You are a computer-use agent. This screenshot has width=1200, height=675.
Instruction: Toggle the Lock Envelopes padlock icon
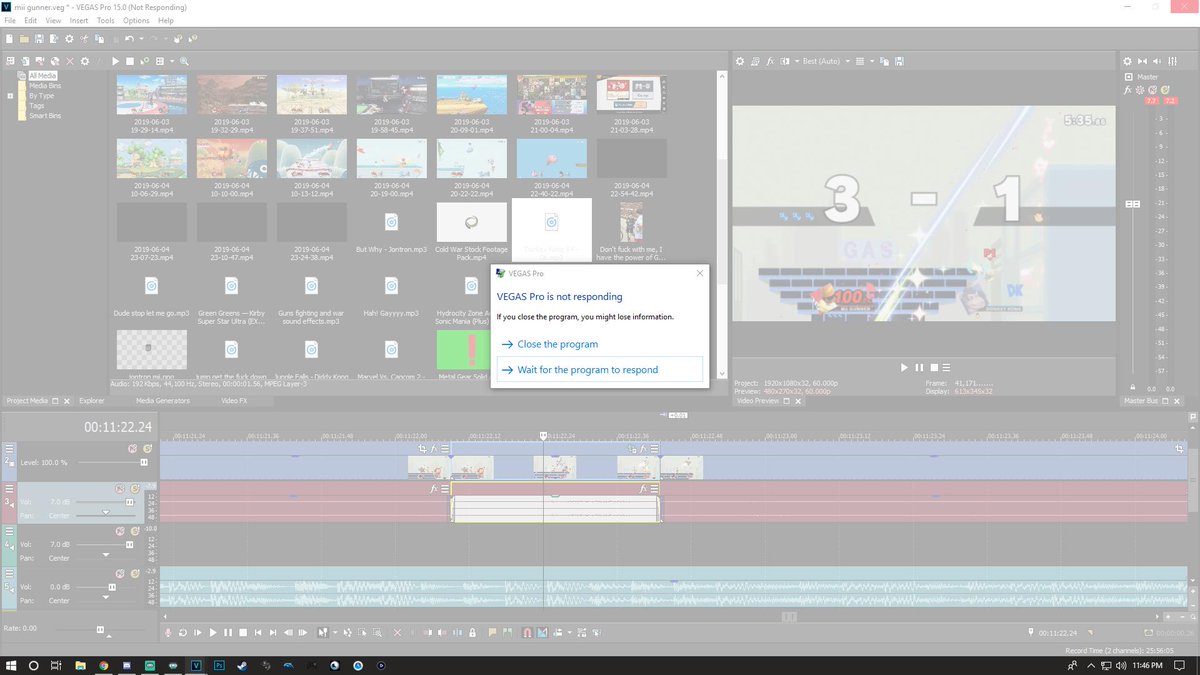[x=472, y=632]
